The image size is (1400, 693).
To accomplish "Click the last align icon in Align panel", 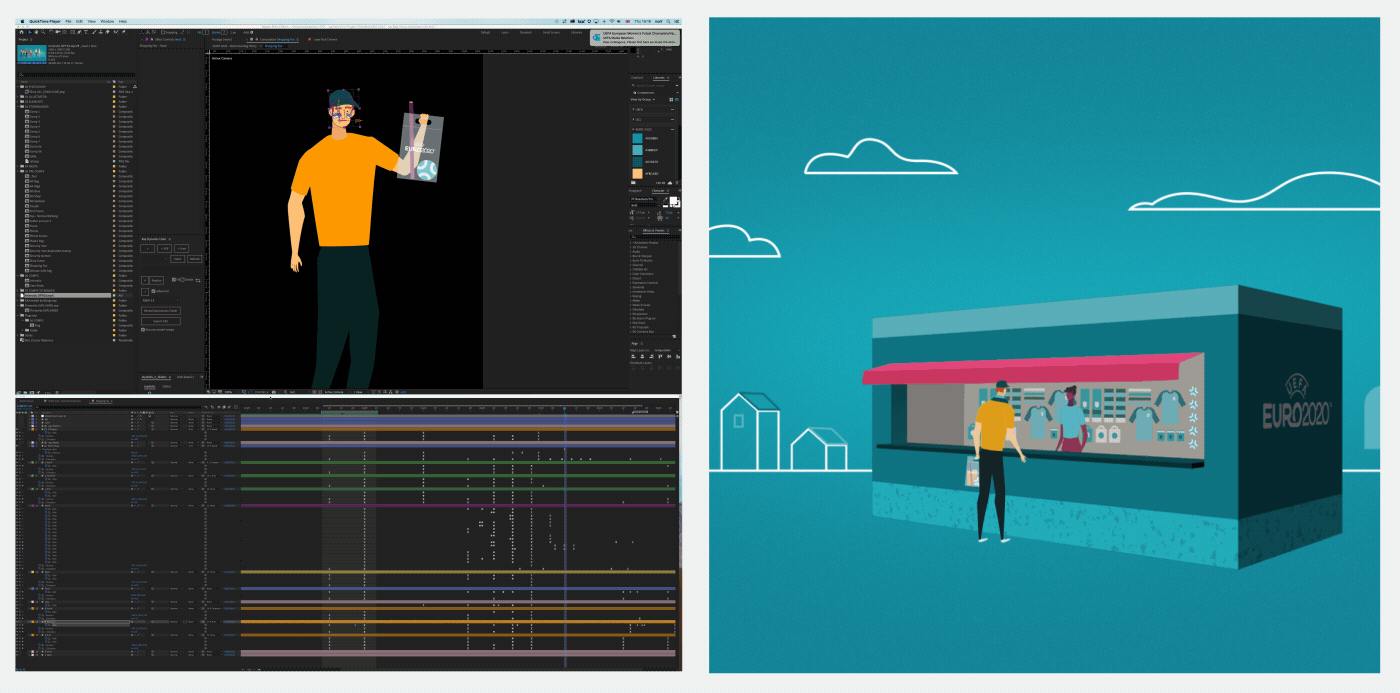I will point(678,356).
